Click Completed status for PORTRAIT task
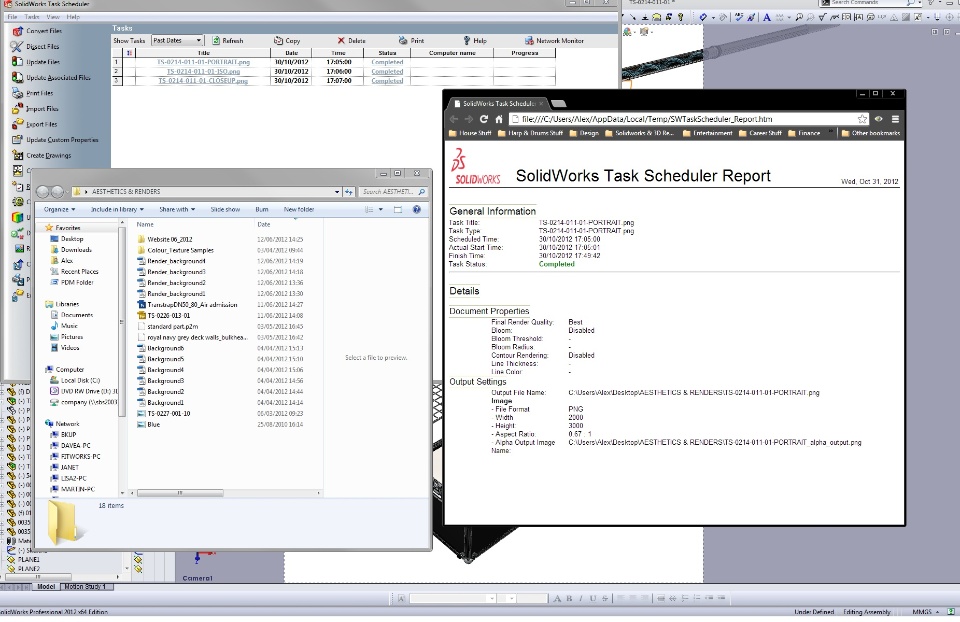This screenshot has height=622, width=960. (387, 62)
